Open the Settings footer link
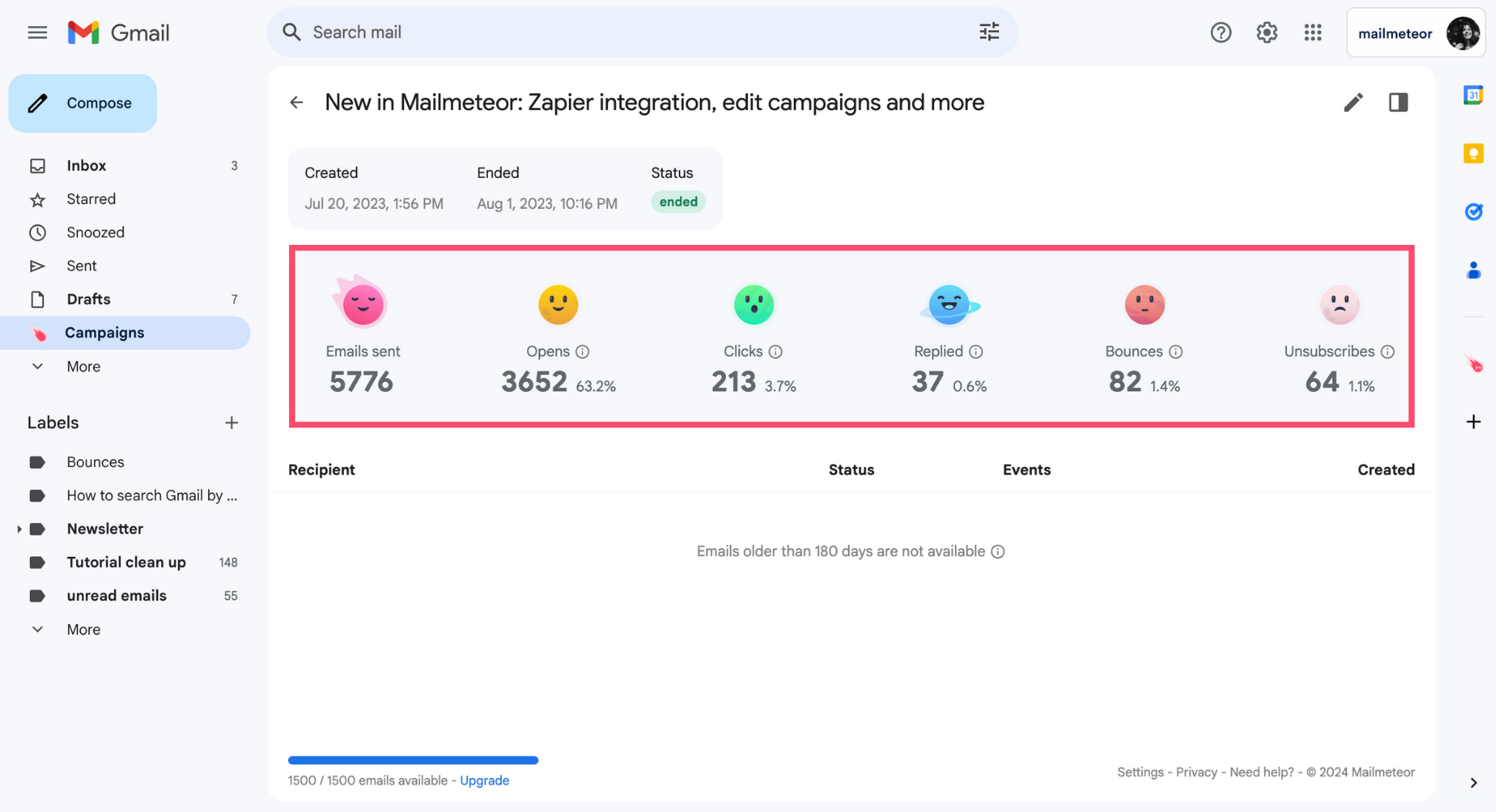1496x812 pixels. (1140, 772)
